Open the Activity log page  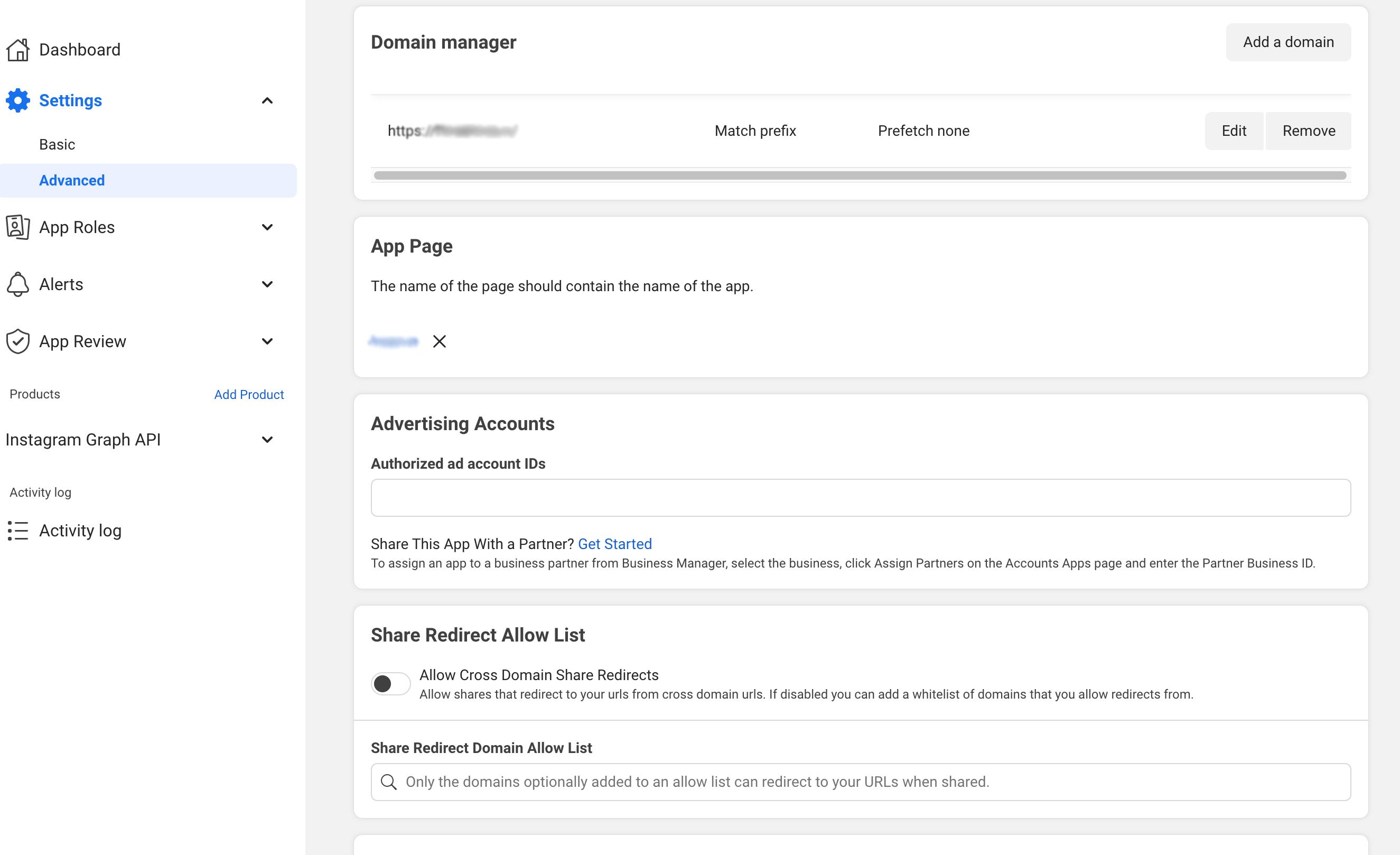click(x=80, y=531)
